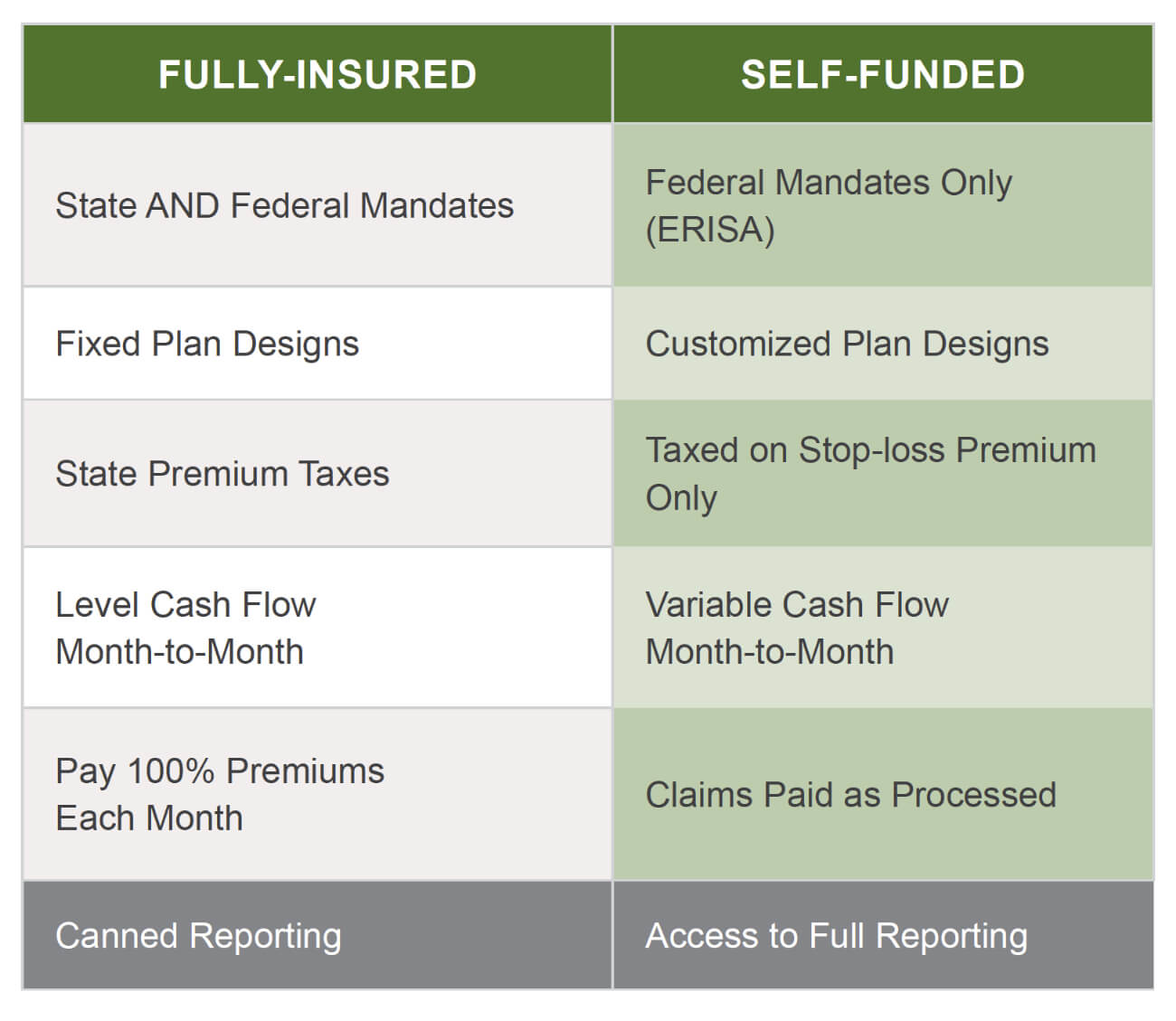Click the Fixed Plan Designs cell
The height and width of the screenshot is (1021, 1176).
click(318, 344)
